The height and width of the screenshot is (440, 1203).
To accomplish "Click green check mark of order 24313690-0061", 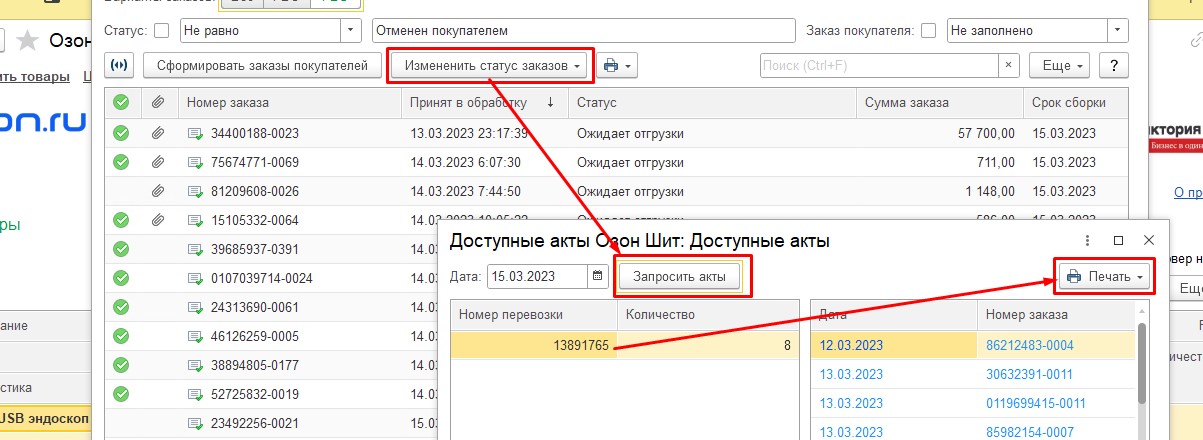I will 121,307.
